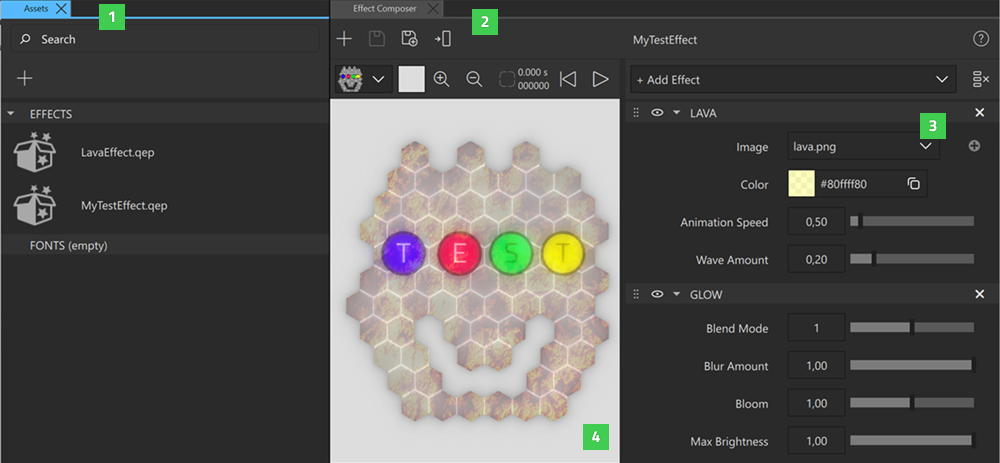Copy the color hex value #80ffff80
The height and width of the screenshot is (463, 1000).
click(x=913, y=184)
